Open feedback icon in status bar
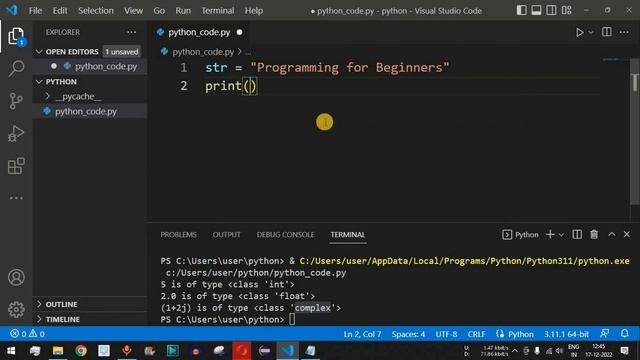 click(604, 333)
